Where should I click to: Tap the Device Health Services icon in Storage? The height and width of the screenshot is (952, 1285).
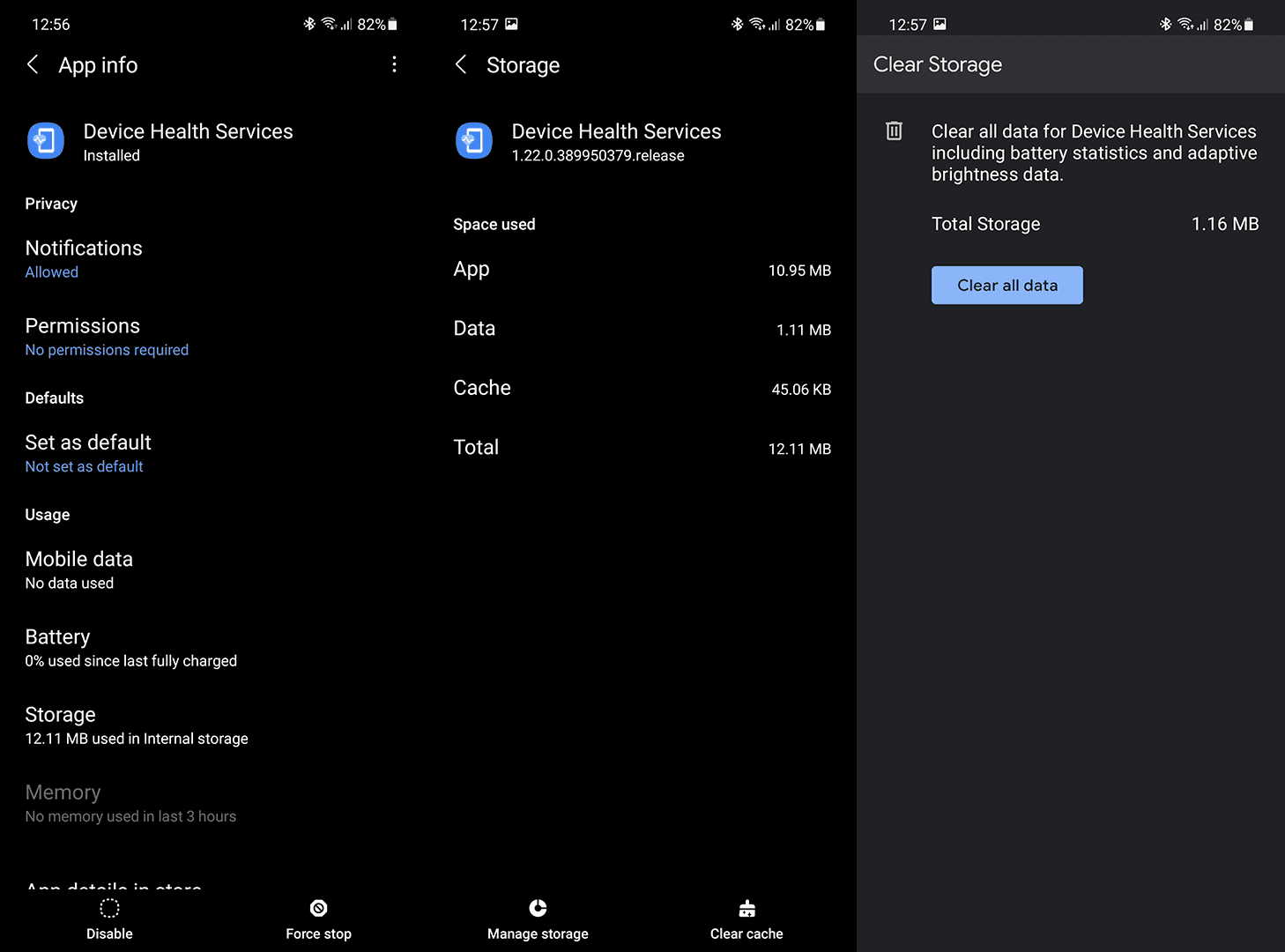point(474,141)
